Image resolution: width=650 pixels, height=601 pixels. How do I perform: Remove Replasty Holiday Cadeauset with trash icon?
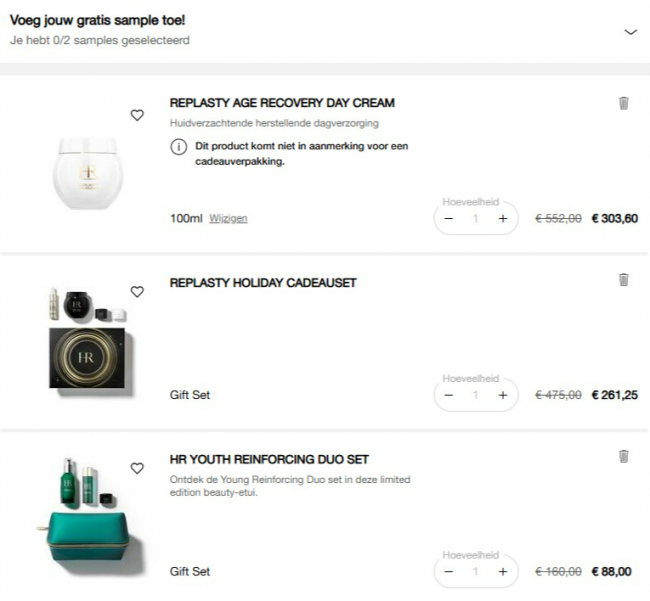(624, 280)
